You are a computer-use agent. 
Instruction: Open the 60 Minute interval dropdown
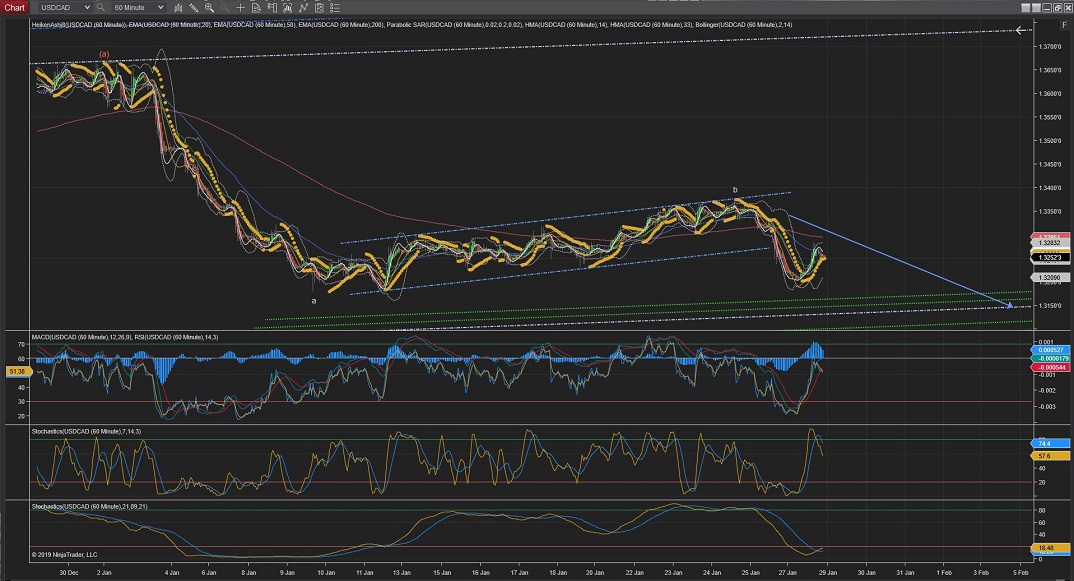[138, 8]
